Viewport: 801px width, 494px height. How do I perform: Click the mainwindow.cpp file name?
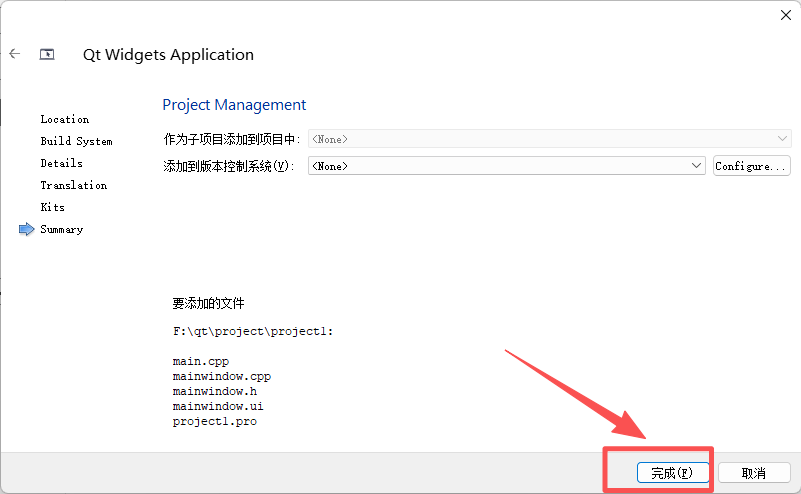(x=222, y=377)
